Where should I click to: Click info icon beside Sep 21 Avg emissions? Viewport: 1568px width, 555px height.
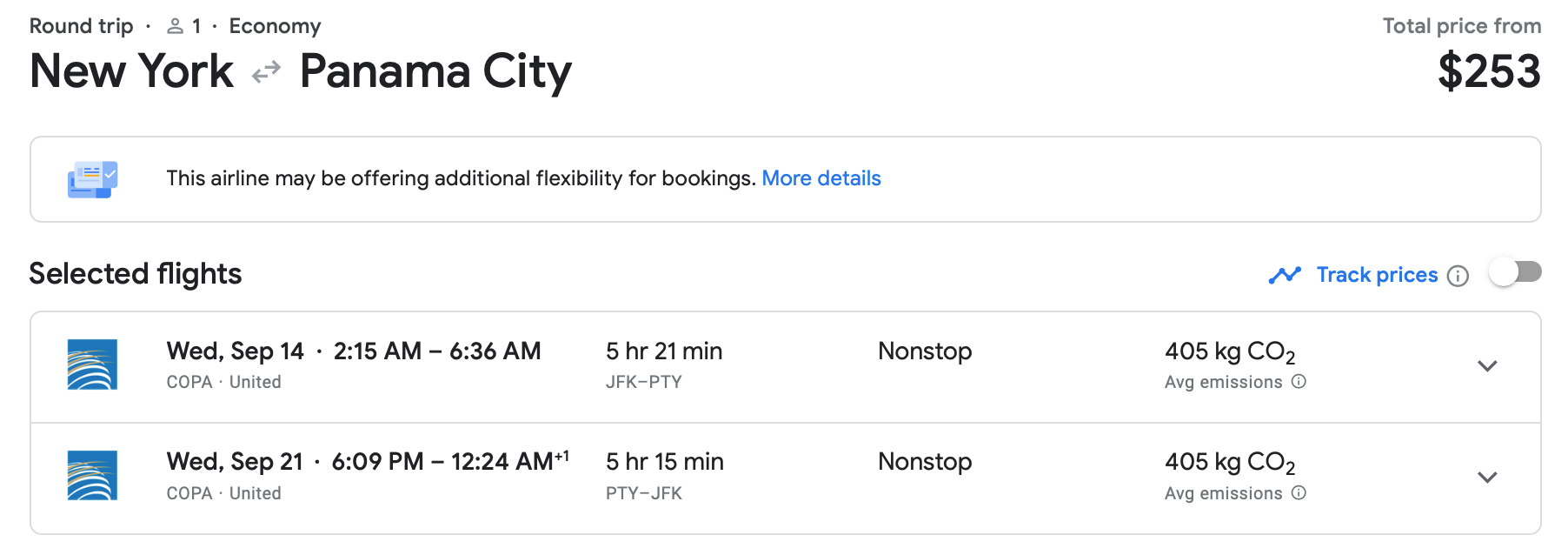(x=1299, y=492)
